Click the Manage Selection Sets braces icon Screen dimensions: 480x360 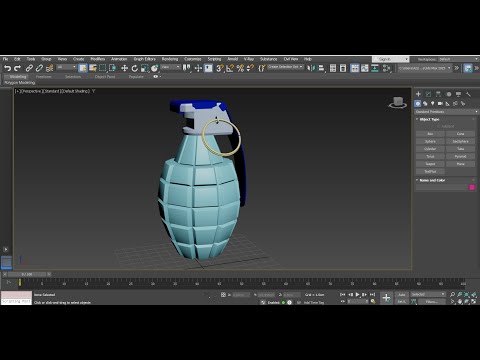point(262,68)
